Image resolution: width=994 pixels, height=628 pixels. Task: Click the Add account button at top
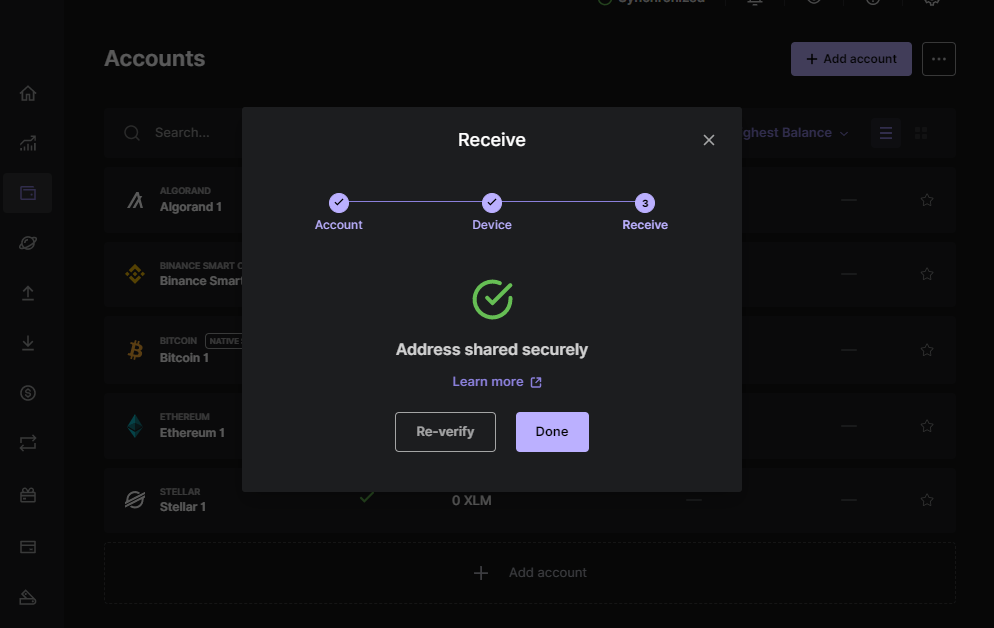tap(851, 59)
